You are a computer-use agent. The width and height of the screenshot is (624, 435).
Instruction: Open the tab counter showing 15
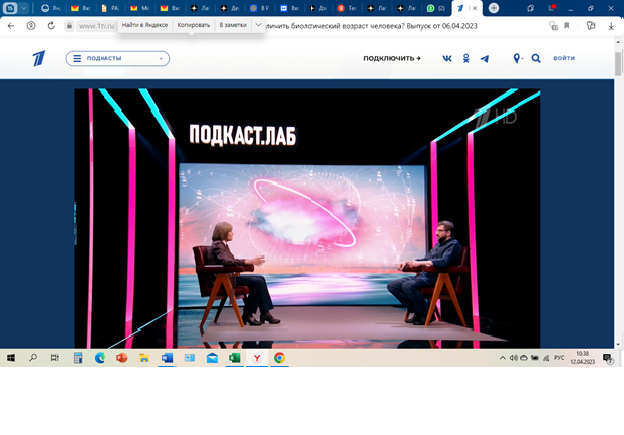10,8
